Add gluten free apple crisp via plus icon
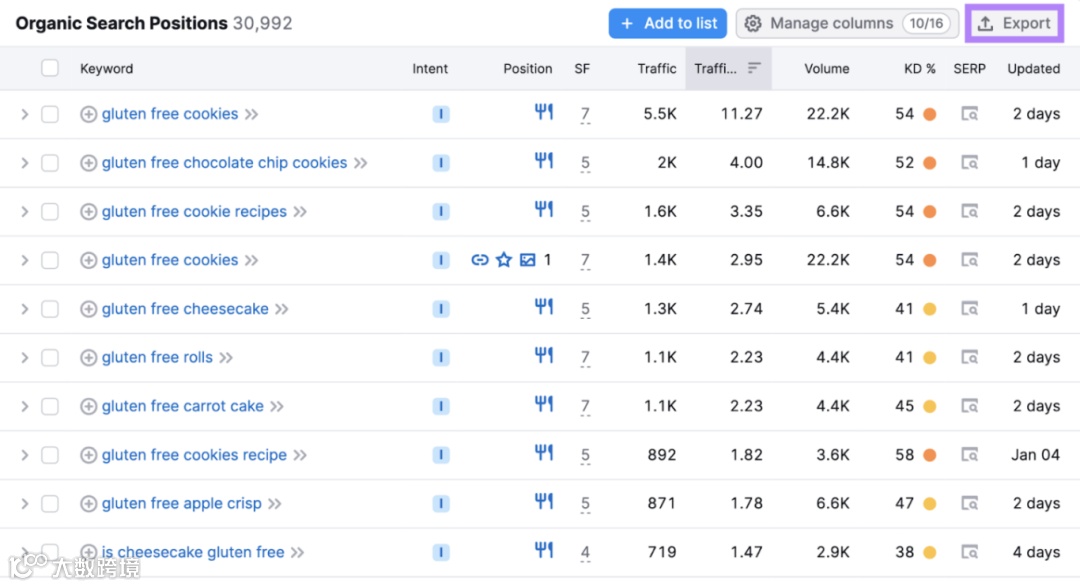1080x587 pixels. coord(88,504)
